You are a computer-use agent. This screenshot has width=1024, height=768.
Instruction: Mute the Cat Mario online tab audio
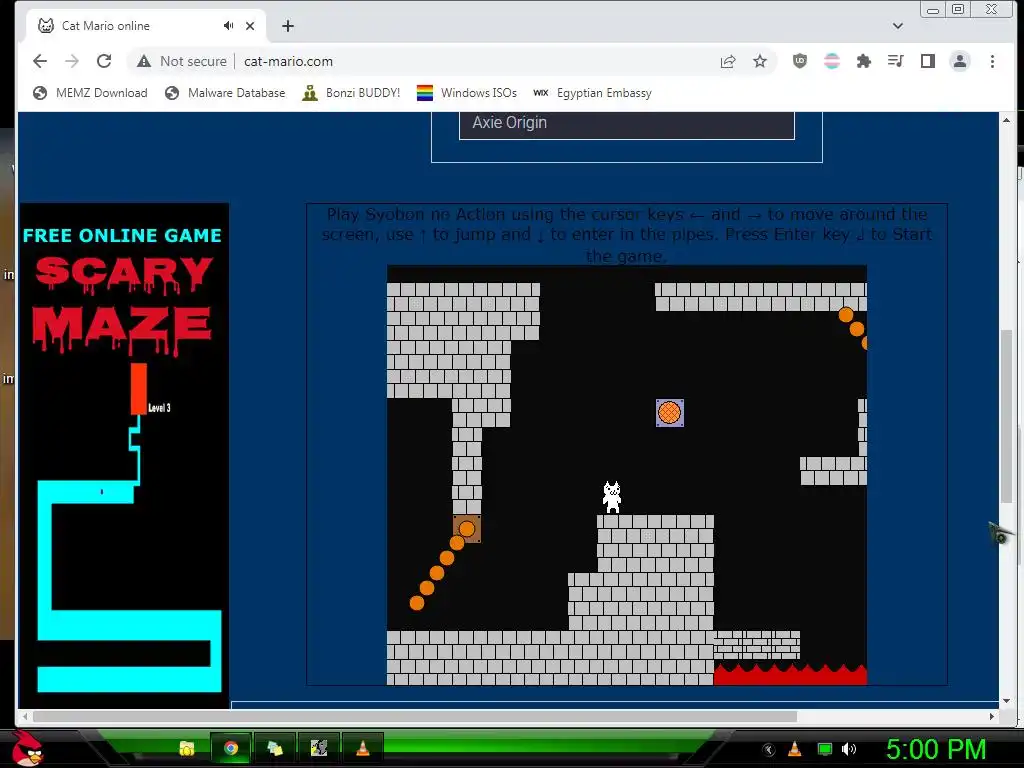pos(228,26)
